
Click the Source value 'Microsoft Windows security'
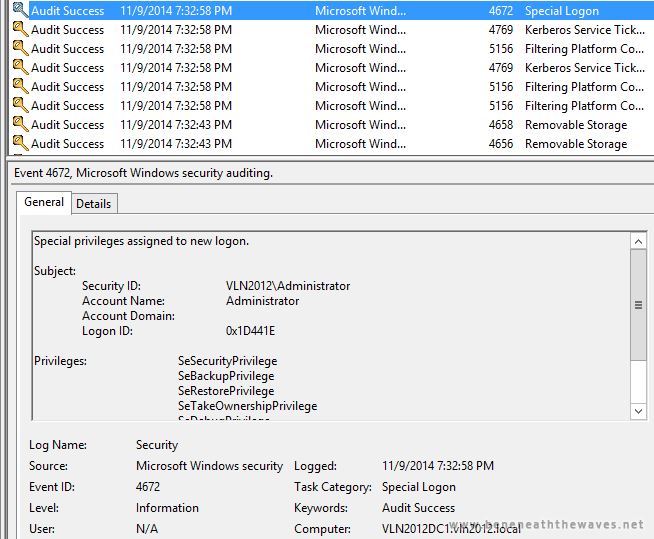pyautogui.click(x=209, y=466)
